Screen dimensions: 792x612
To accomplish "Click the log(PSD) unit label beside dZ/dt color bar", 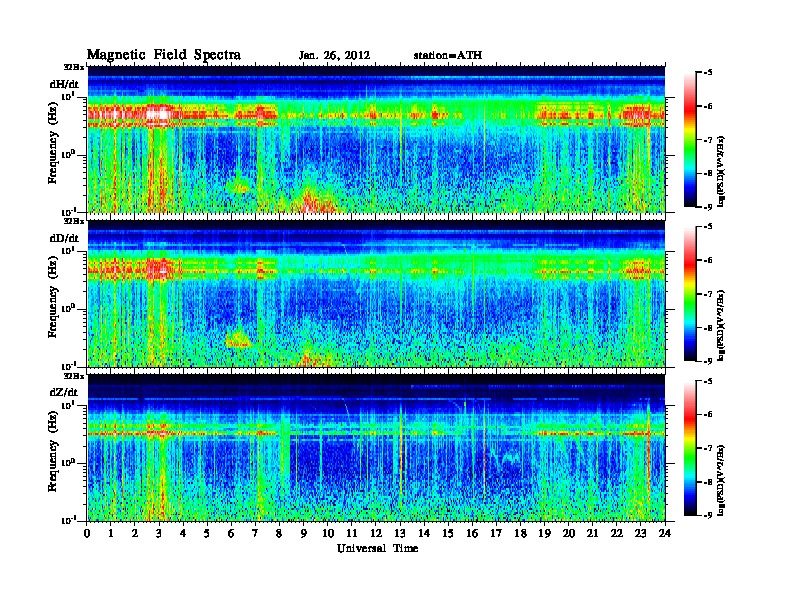I will [722, 480].
